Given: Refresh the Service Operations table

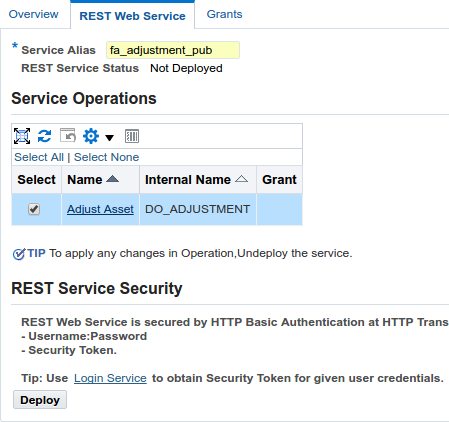Looking at the screenshot, I should (44, 136).
